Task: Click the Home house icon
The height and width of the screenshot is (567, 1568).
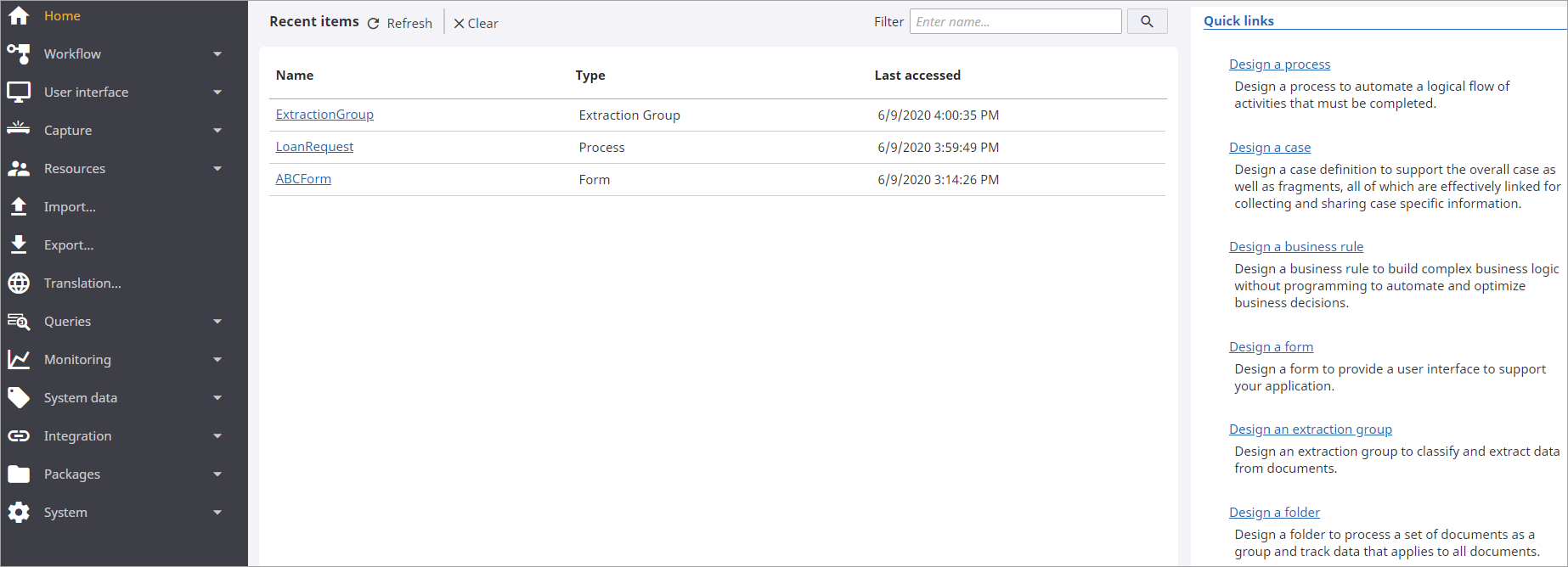Action: click(19, 15)
